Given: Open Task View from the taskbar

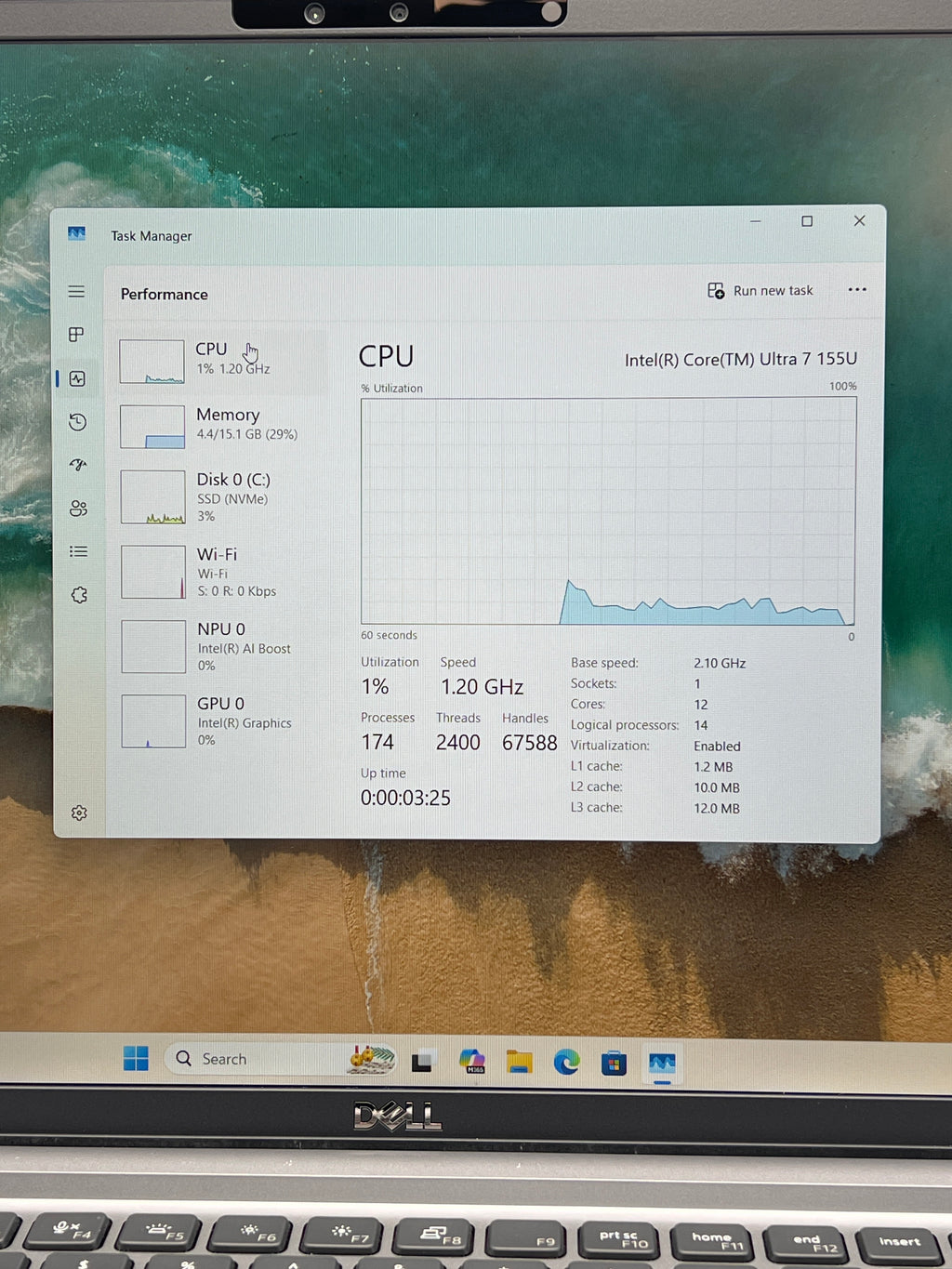Looking at the screenshot, I should 422,1061.
